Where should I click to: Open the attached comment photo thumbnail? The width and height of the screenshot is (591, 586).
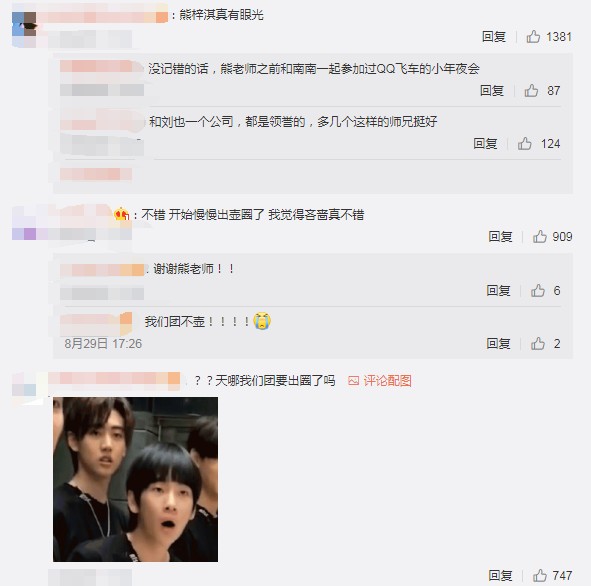click(135, 479)
